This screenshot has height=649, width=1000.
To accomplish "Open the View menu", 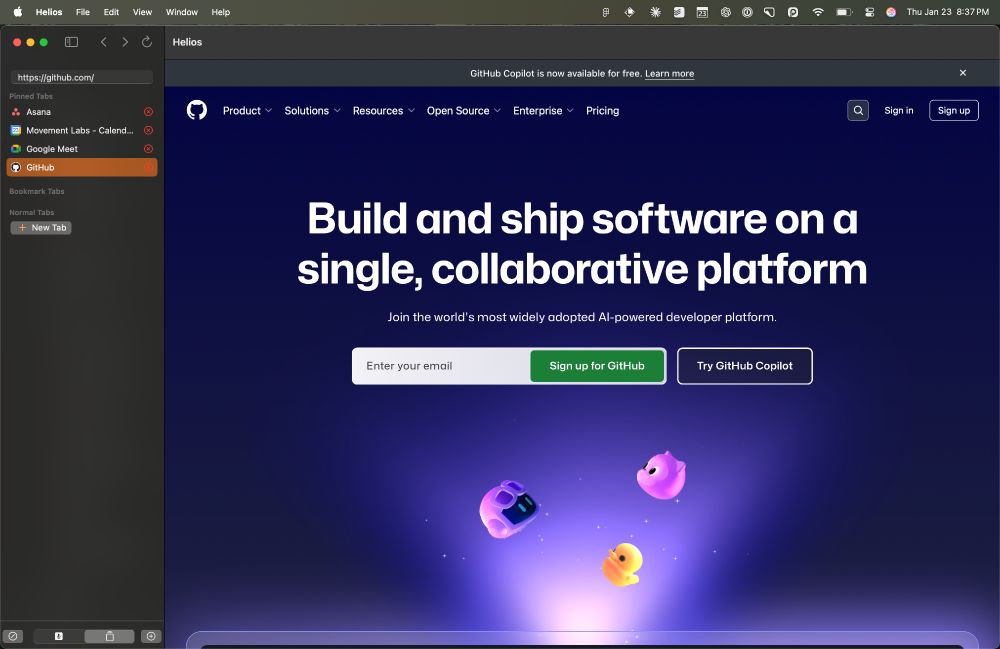I will pos(142,12).
